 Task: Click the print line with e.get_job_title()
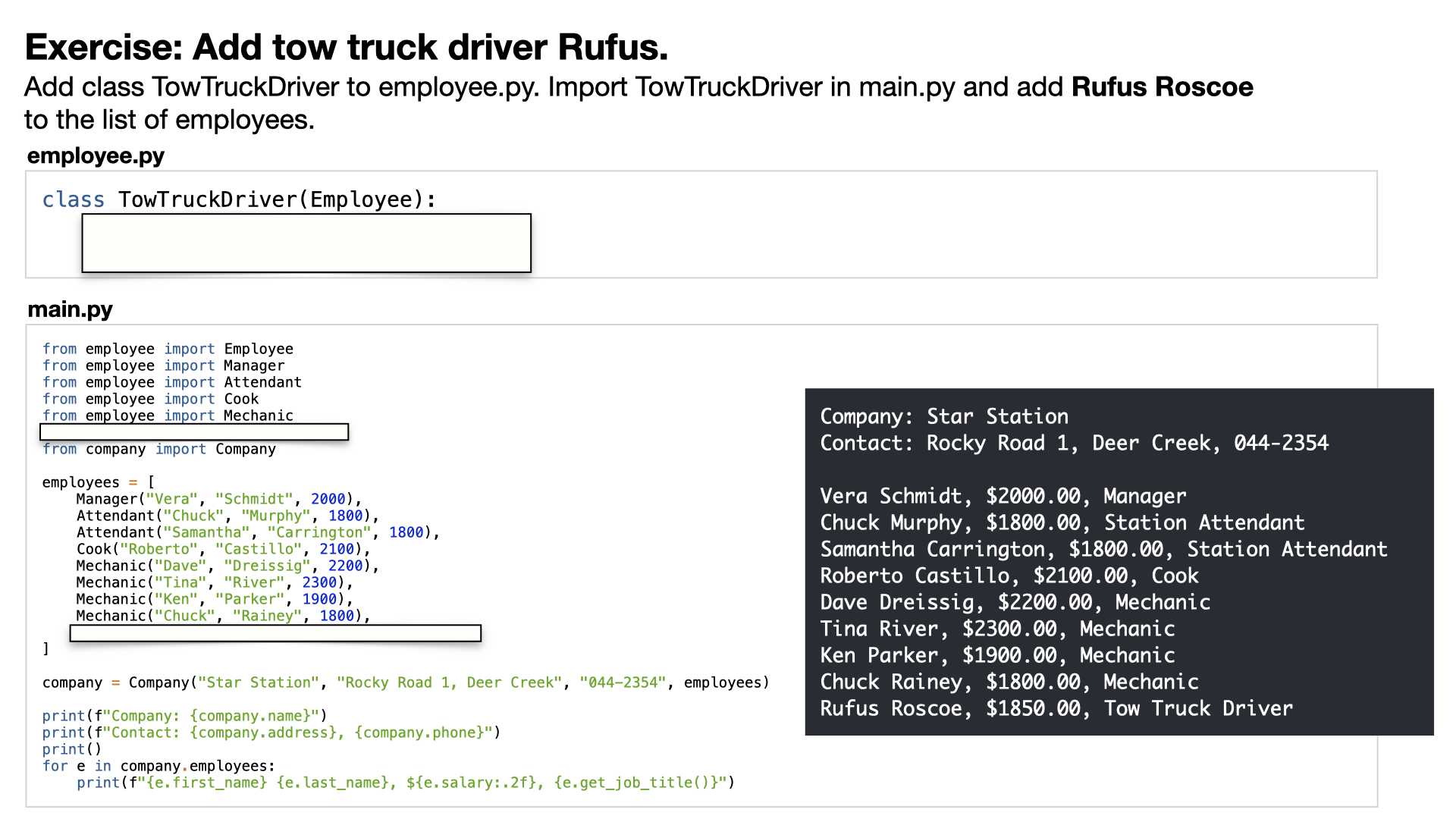(406, 783)
